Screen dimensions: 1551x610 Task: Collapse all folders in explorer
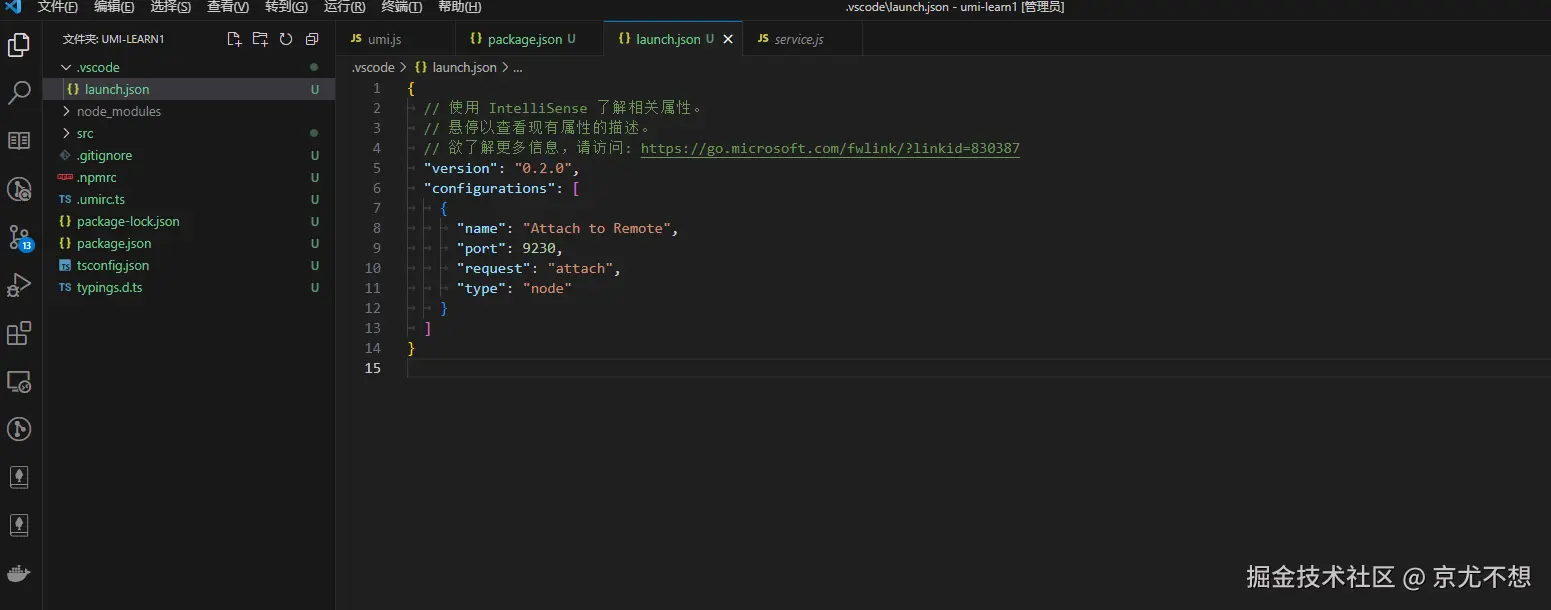[x=312, y=39]
